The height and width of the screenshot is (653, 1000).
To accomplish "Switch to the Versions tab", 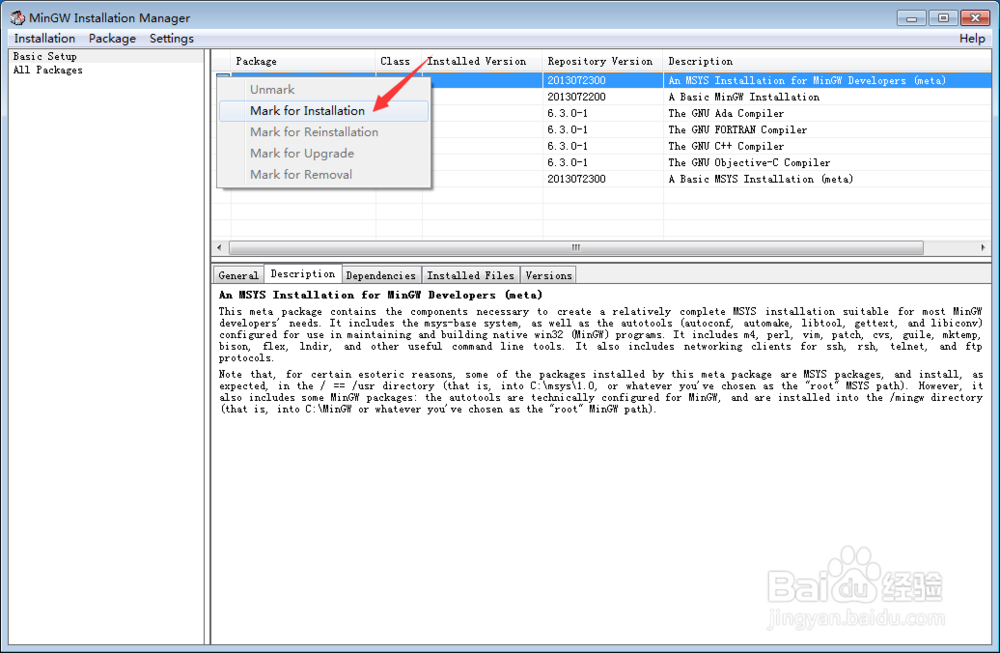I will tap(548, 275).
